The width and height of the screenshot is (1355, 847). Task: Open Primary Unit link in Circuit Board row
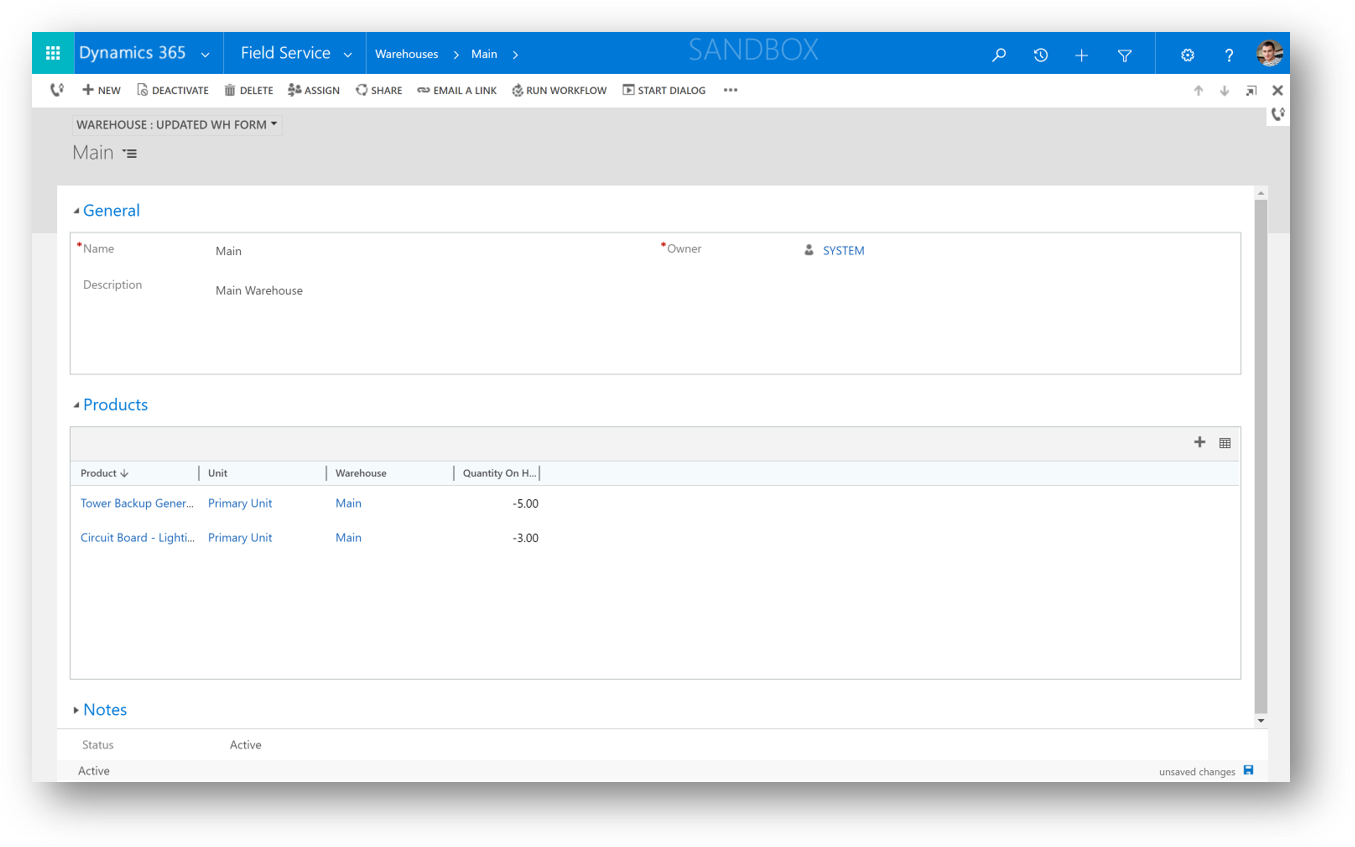pyautogui.click(x=240, y=537)
